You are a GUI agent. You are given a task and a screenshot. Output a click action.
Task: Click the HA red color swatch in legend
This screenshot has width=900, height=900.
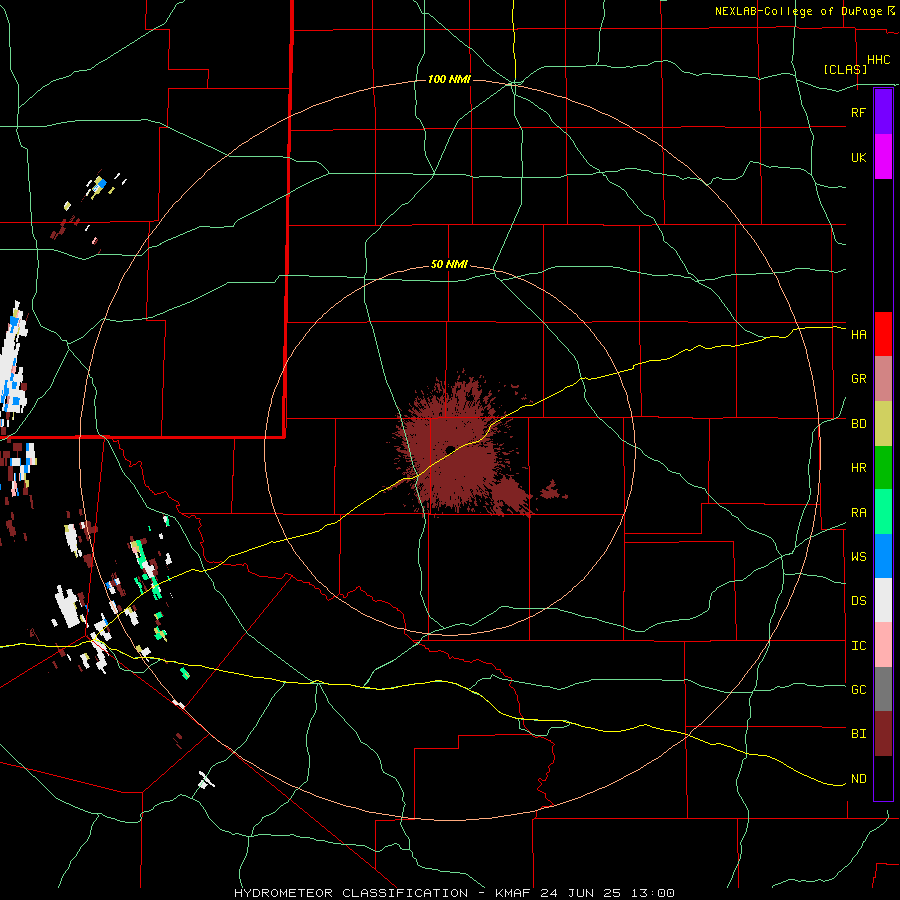coord(883,334)
